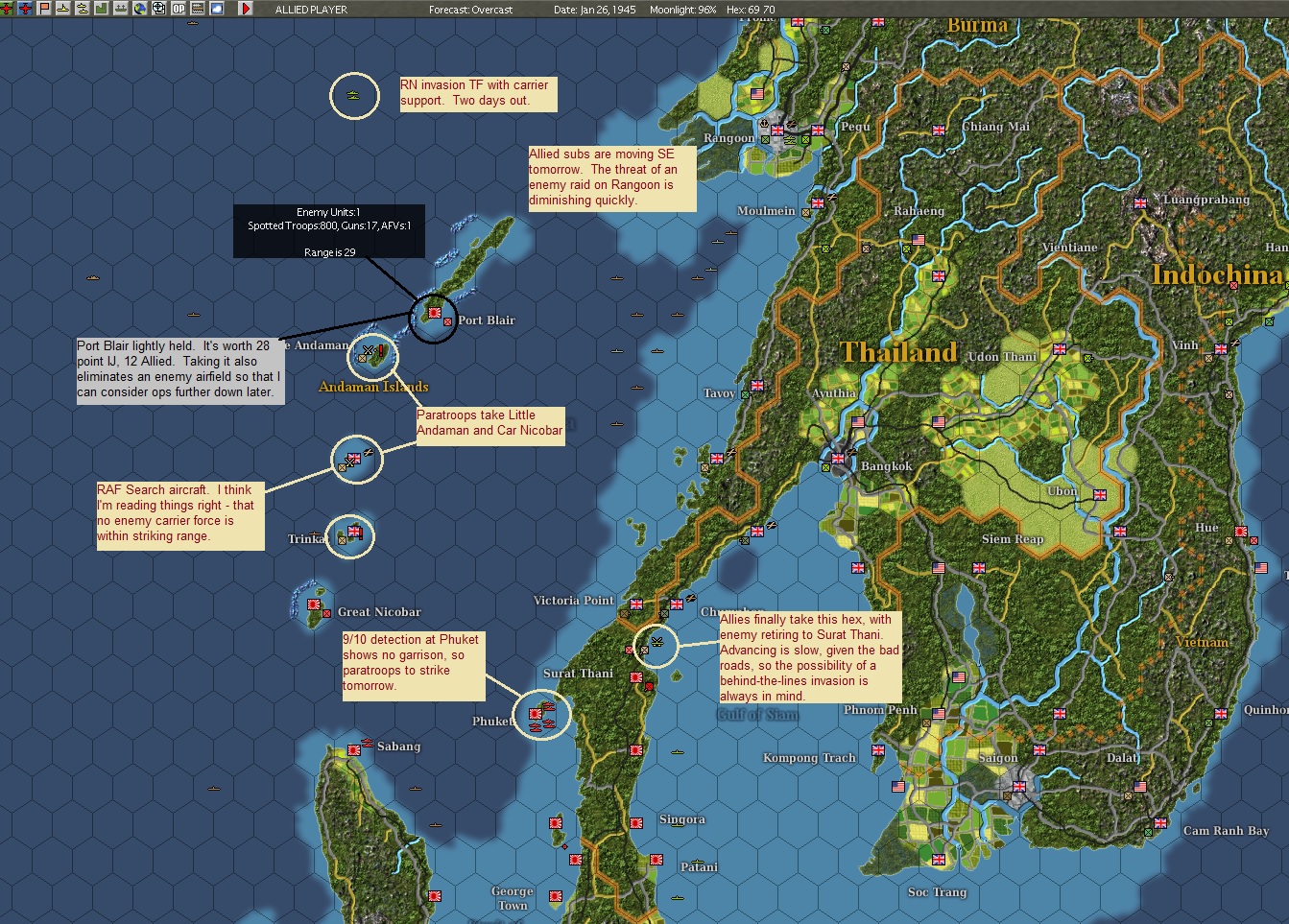Select the British flag at Bangkok
The width and height of the screenshot is (1289, 924).
coord(838,459)
